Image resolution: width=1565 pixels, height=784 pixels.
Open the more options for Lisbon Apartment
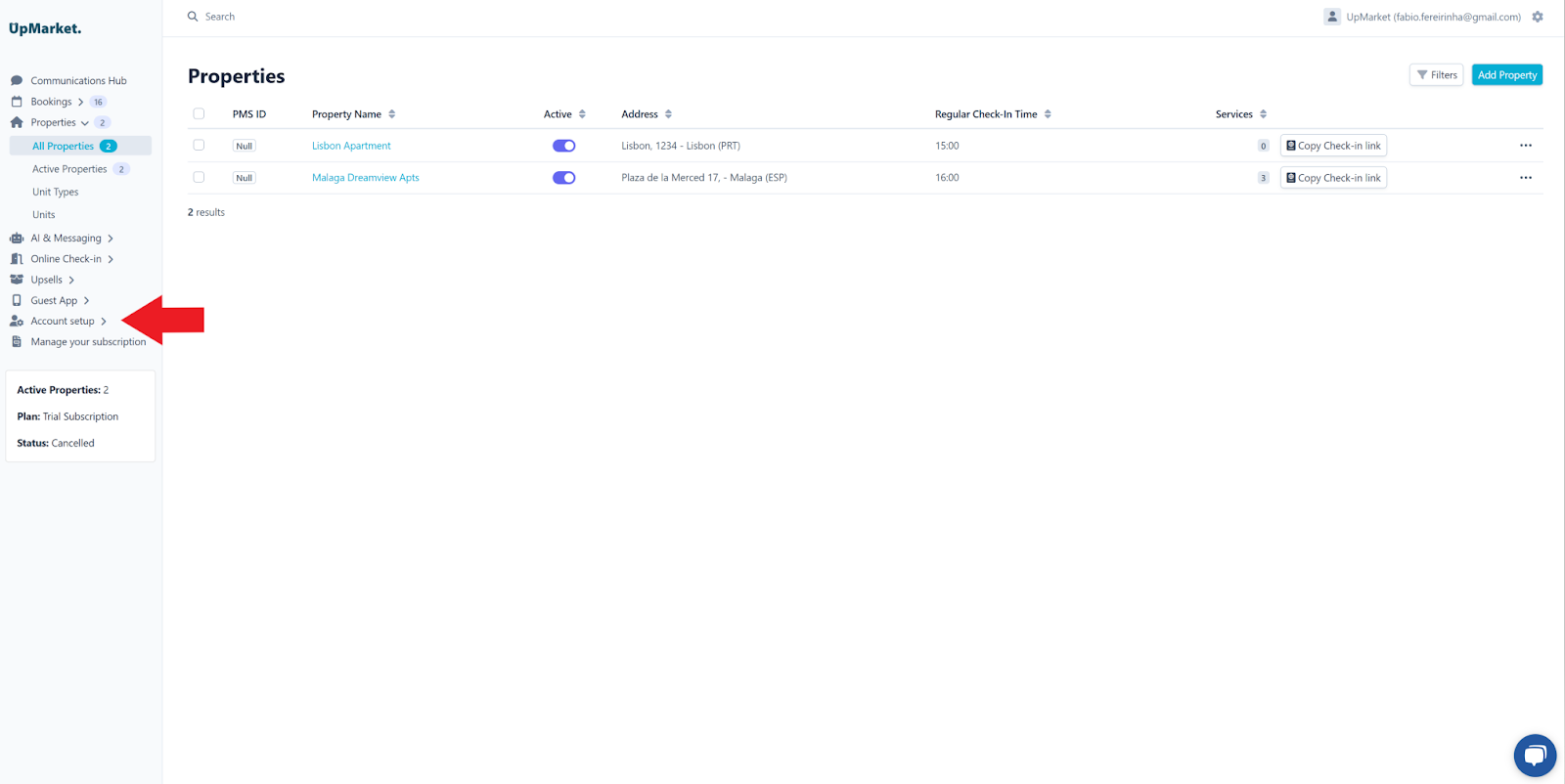pyautogui.click(x=1526, y=146)
